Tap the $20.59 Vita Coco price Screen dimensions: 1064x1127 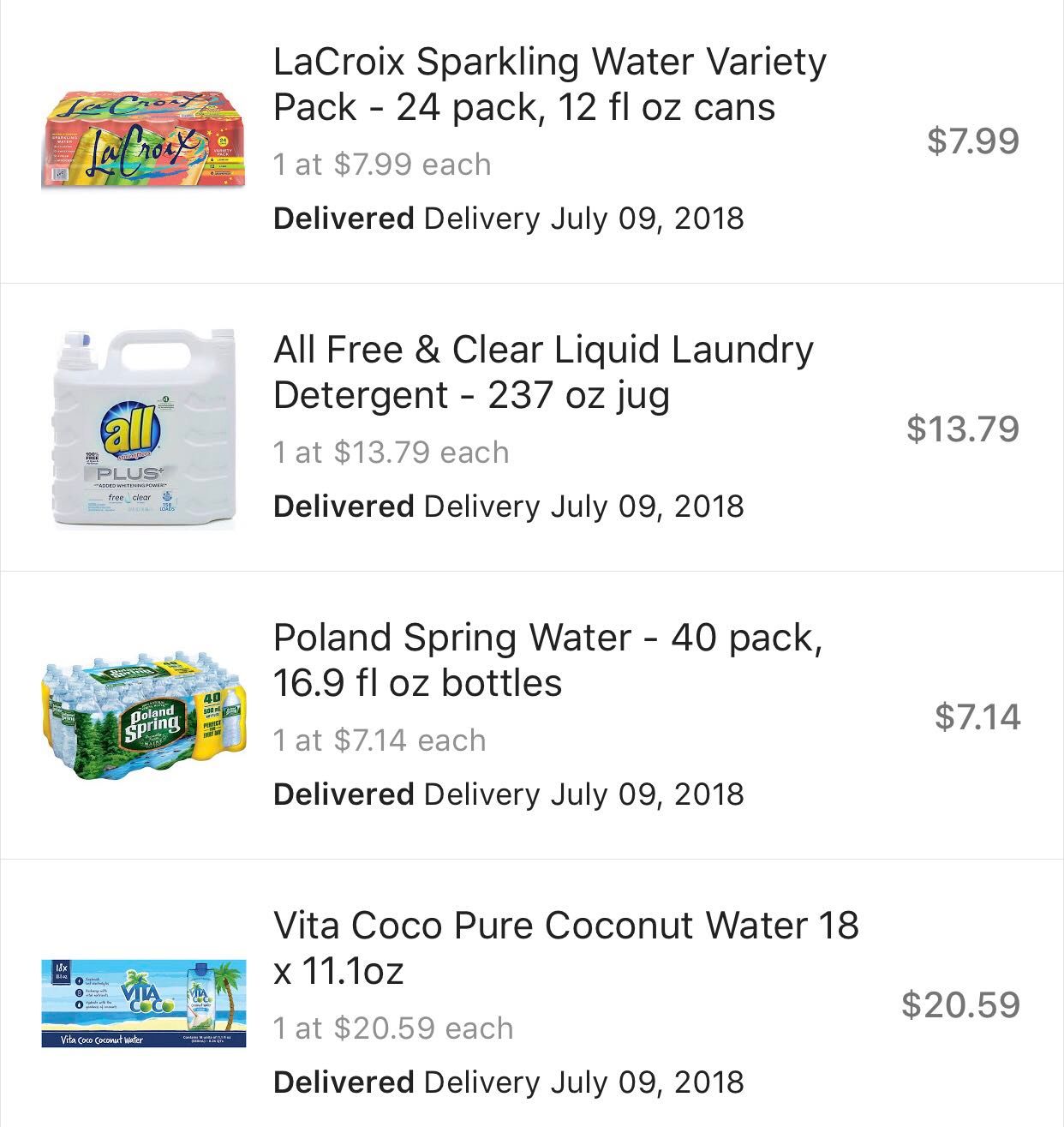pos(960,1004)
